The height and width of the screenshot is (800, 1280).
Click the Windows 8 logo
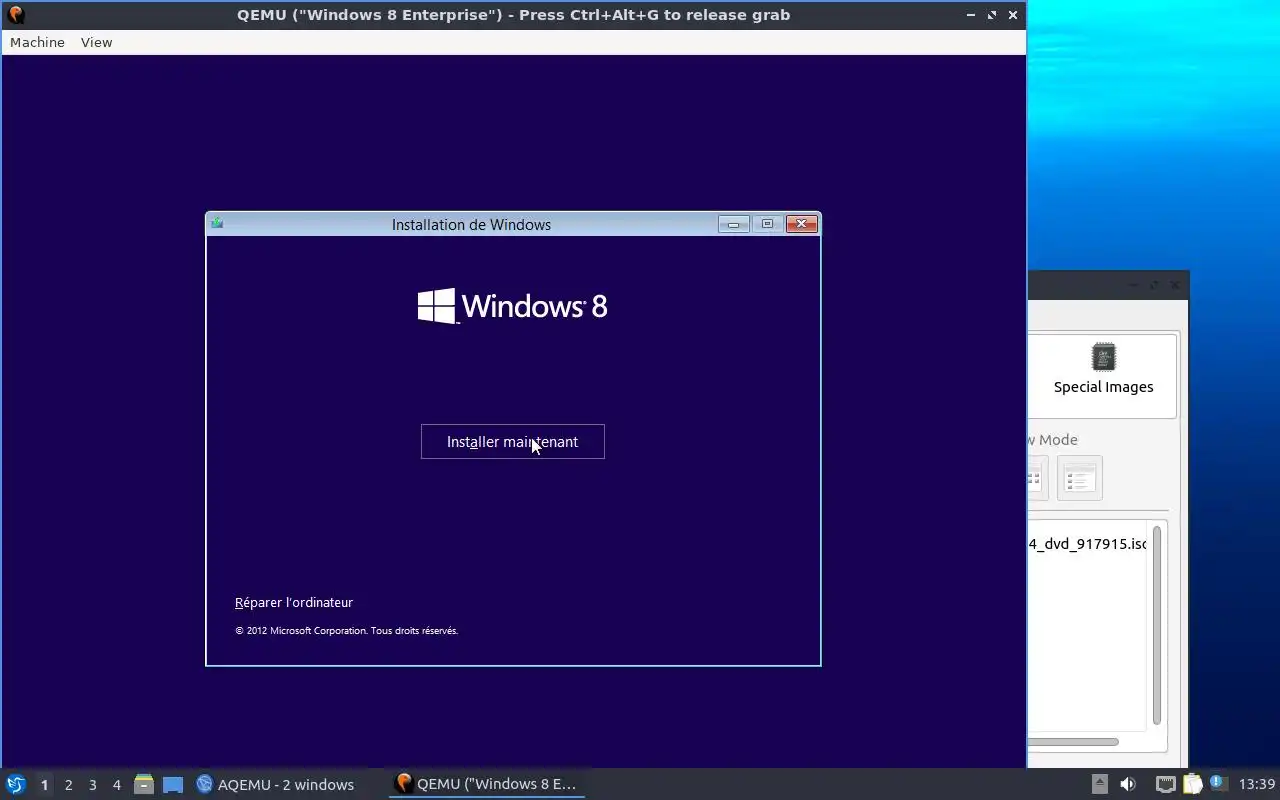pyautogui.click(x=512, y=306)
